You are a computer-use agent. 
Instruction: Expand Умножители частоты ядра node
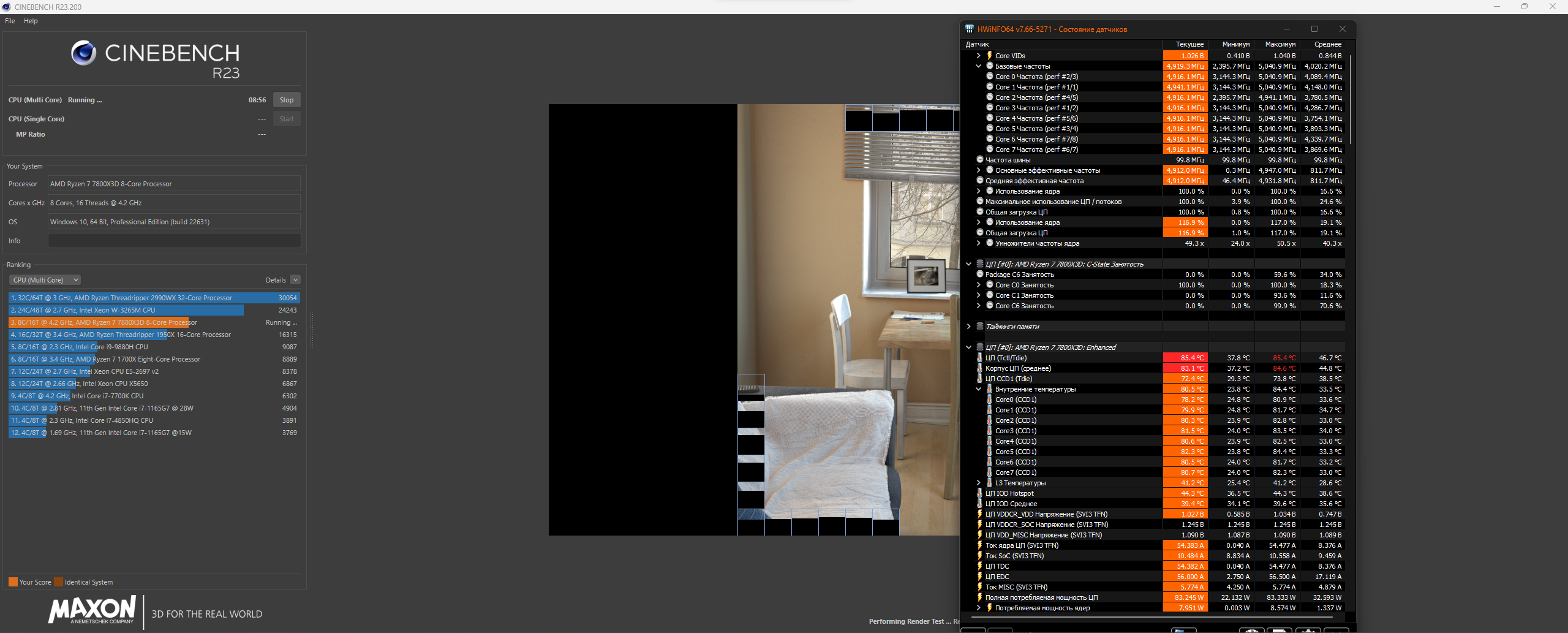click(979, 243)
